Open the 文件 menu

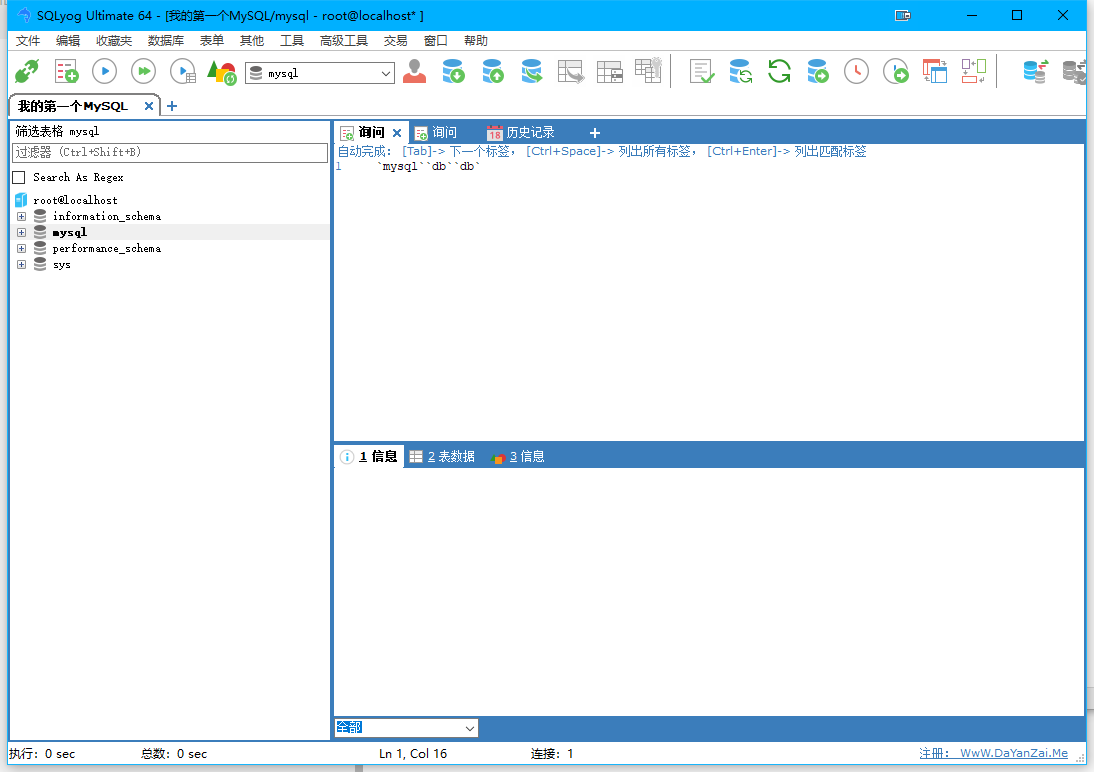(x=28, y=40)
